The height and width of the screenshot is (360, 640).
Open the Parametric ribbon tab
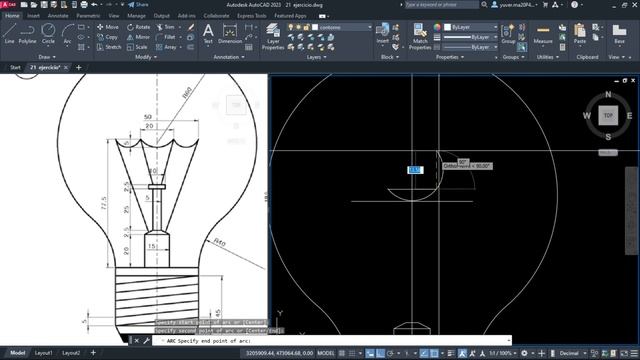(88, 16)
